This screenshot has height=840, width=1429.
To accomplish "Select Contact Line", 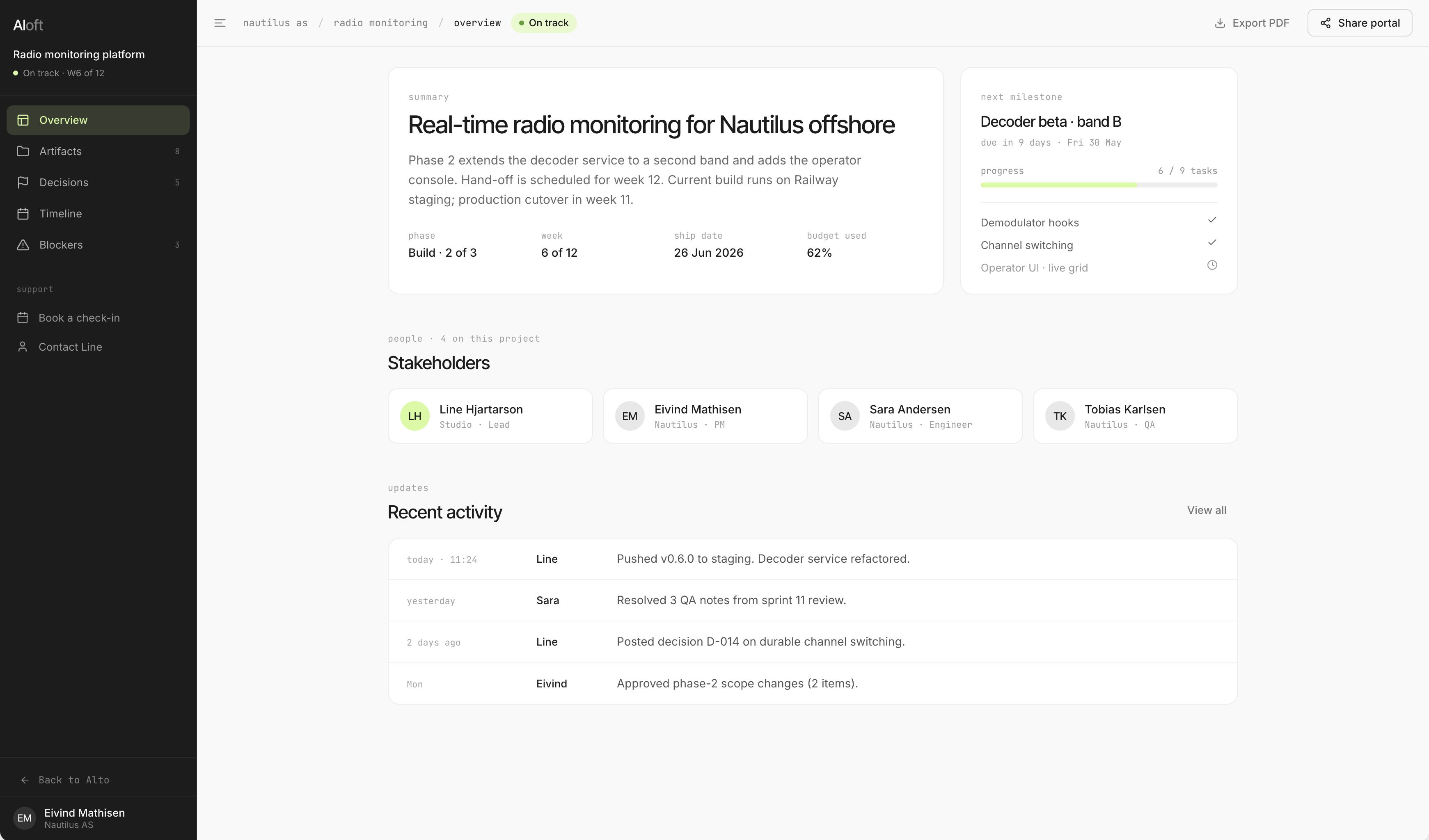I will [98, 347].
